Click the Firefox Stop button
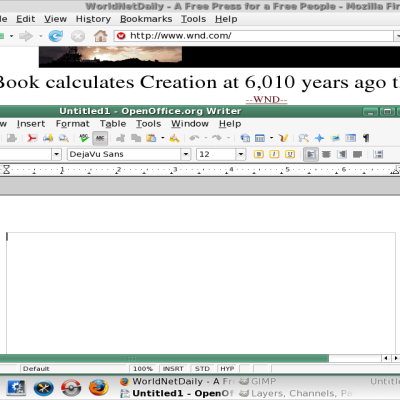 (x=78, y=36)
